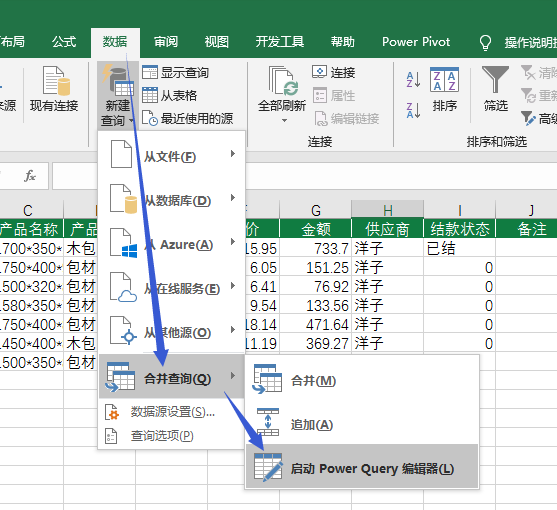Click 合并(M) in the submenu
Viewport: 557px width, 510px height.
[362, 379]
